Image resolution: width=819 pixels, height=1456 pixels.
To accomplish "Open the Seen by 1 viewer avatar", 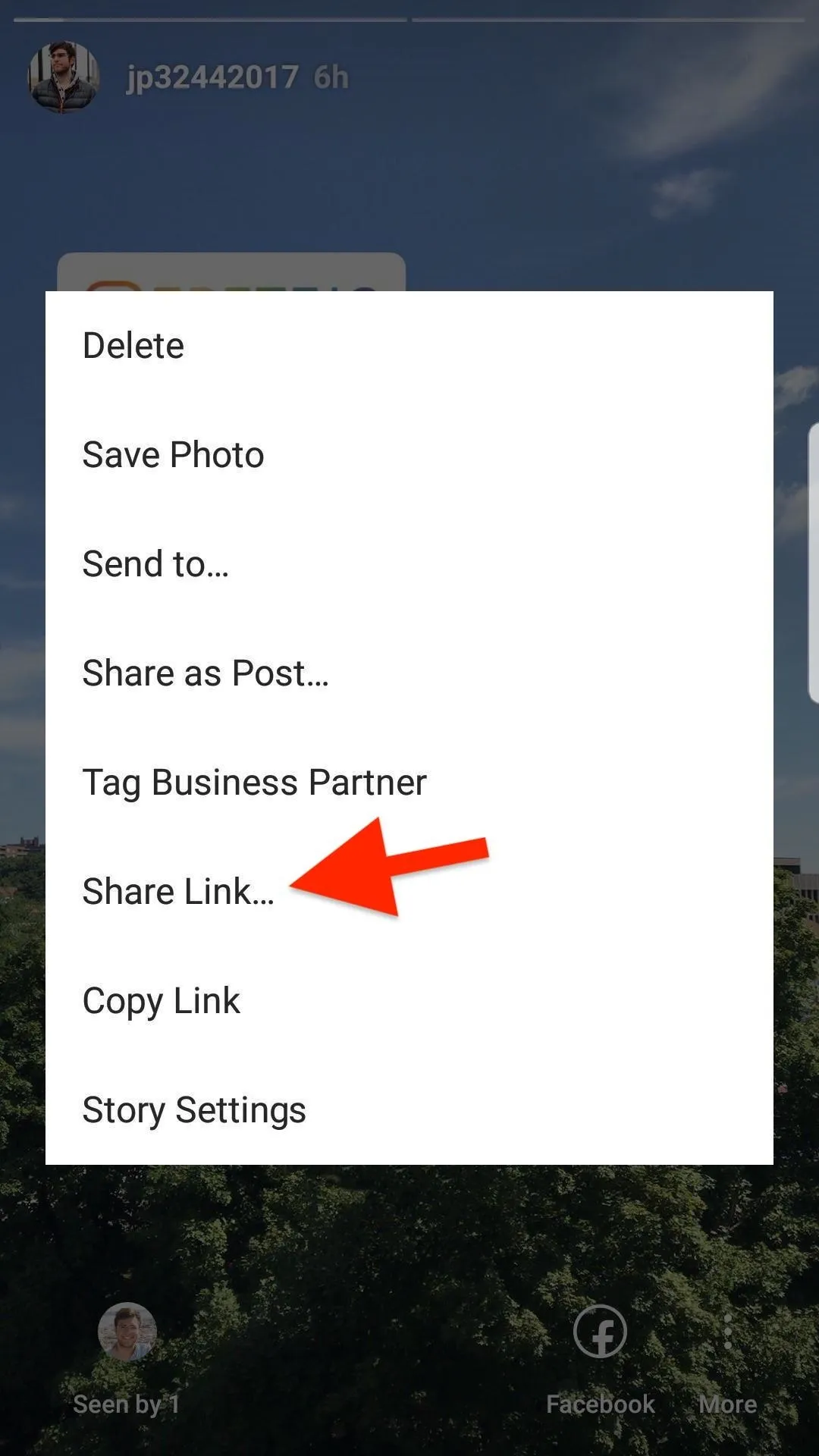I will point(127,1332).
